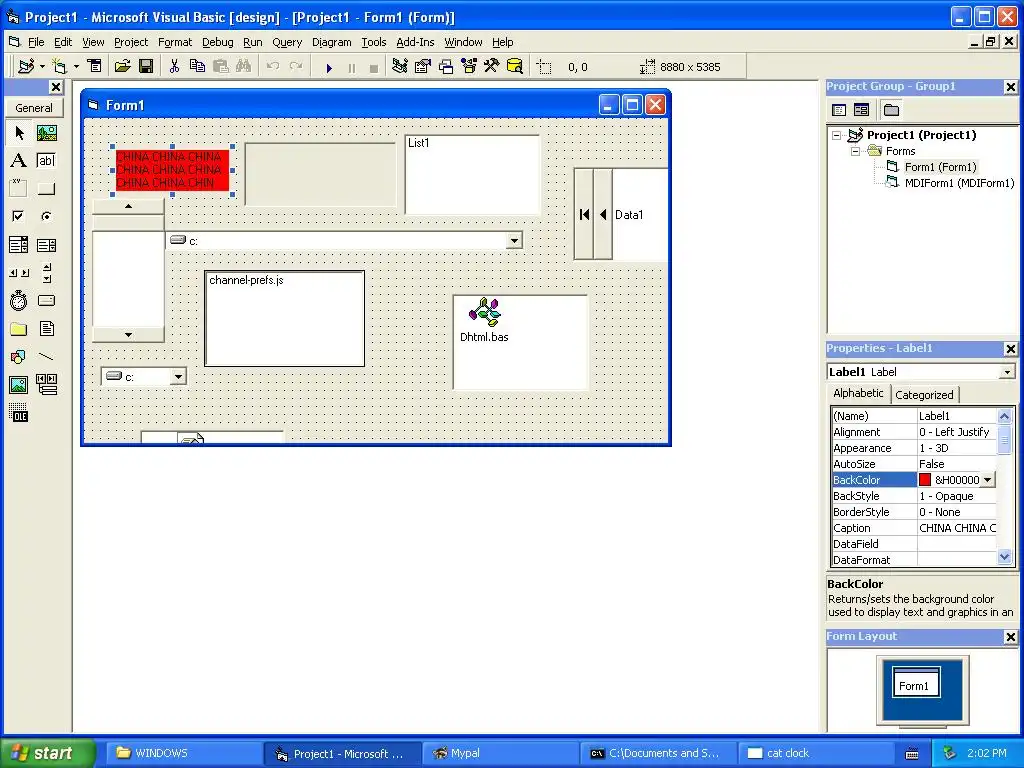Open the Project menu
This screenshot has width=1024, height=768.
point(131,42)
